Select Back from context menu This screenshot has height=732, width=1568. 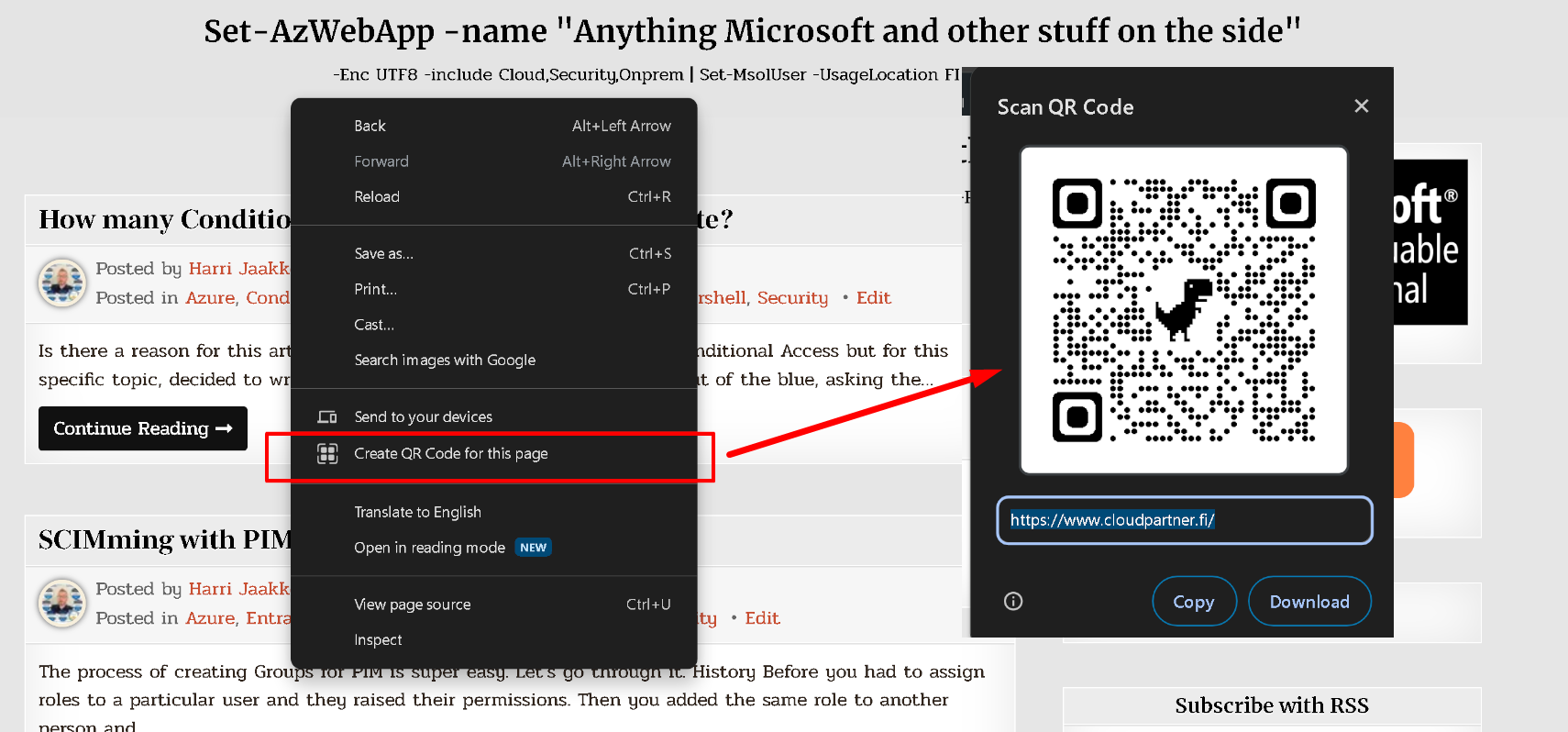pos(370,126)
